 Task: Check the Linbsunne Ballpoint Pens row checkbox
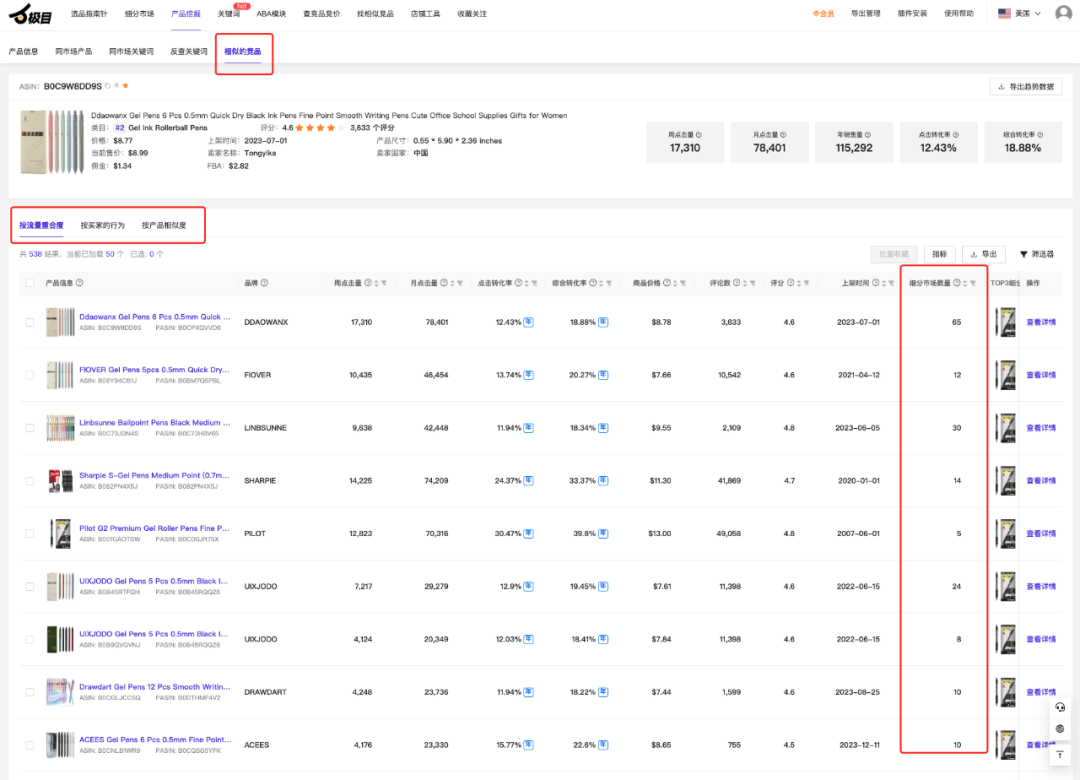30,428
